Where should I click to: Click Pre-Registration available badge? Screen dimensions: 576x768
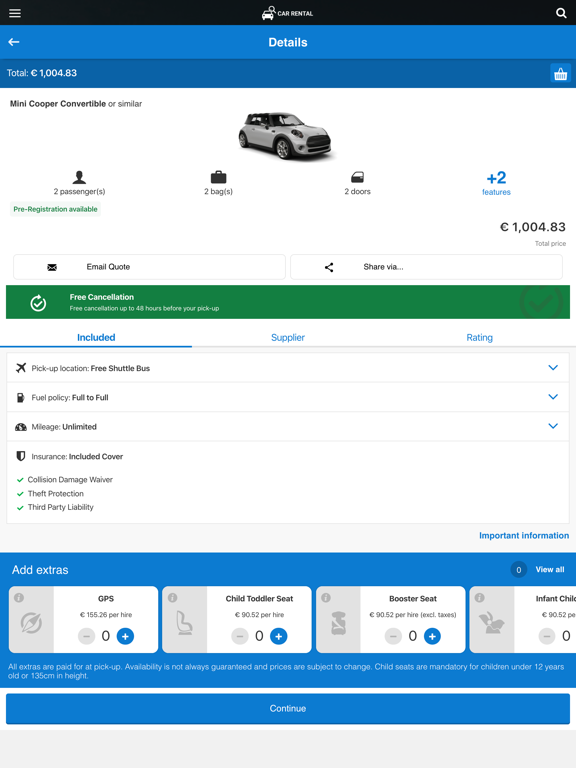(x=55, y=209)
